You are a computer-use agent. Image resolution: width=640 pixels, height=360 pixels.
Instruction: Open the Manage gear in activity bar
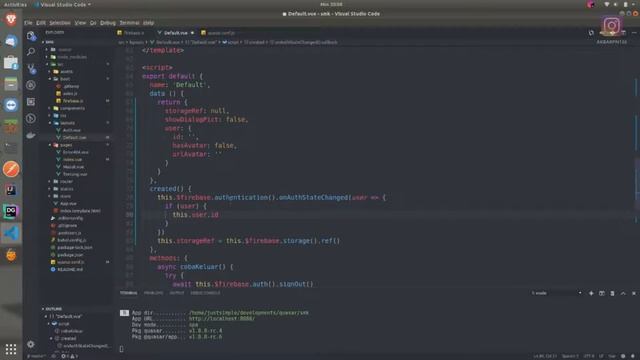point(31,344)
